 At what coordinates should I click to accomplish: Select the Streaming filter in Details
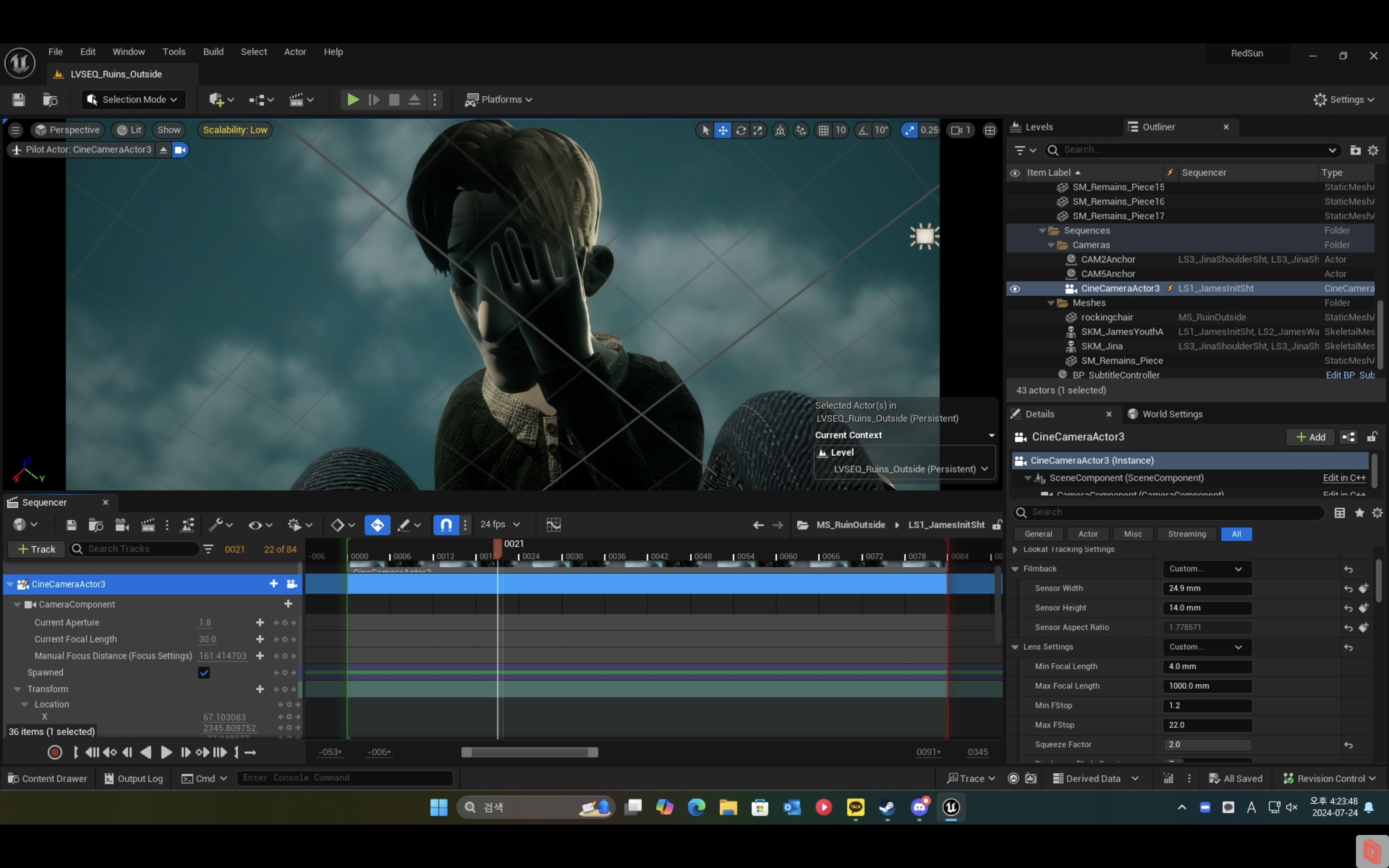click(1186, 534)
